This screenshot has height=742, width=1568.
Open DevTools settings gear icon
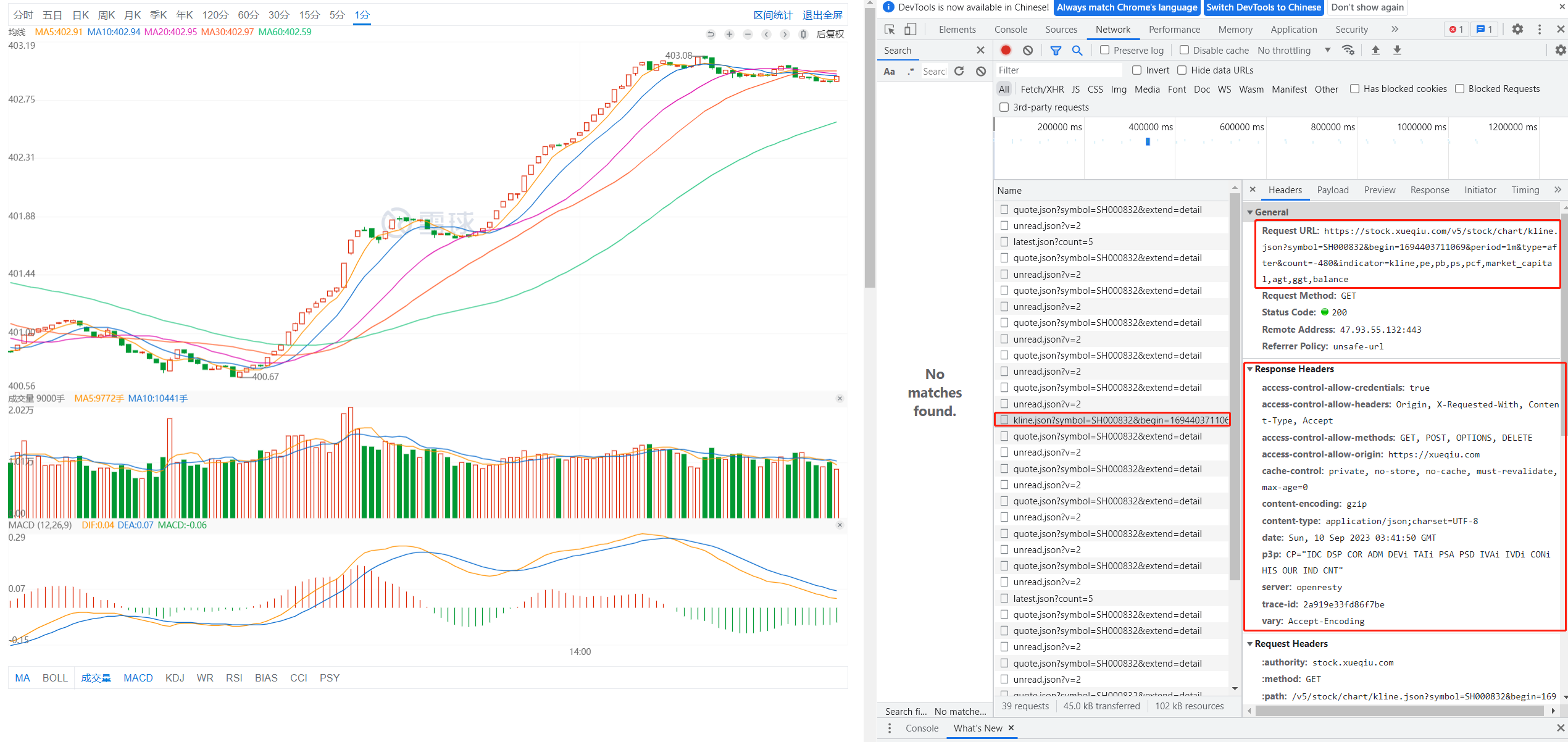(x=1517, y=30)
